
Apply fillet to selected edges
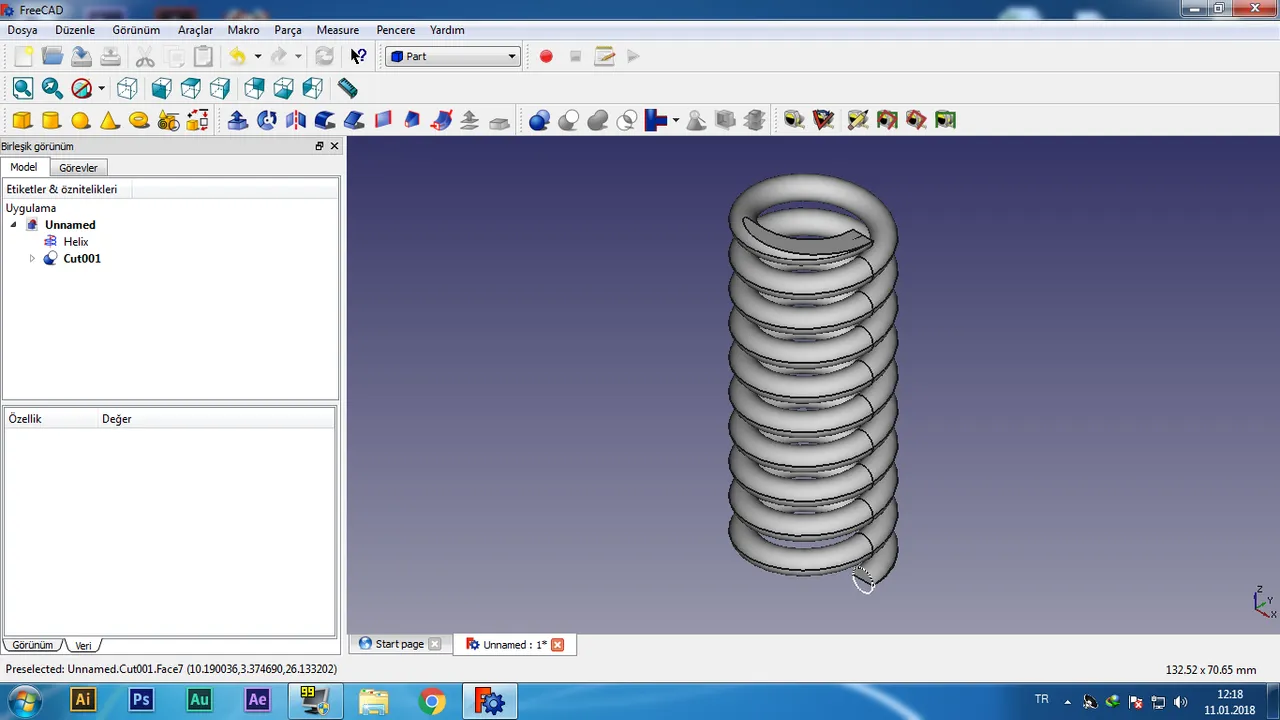point(325,121)
